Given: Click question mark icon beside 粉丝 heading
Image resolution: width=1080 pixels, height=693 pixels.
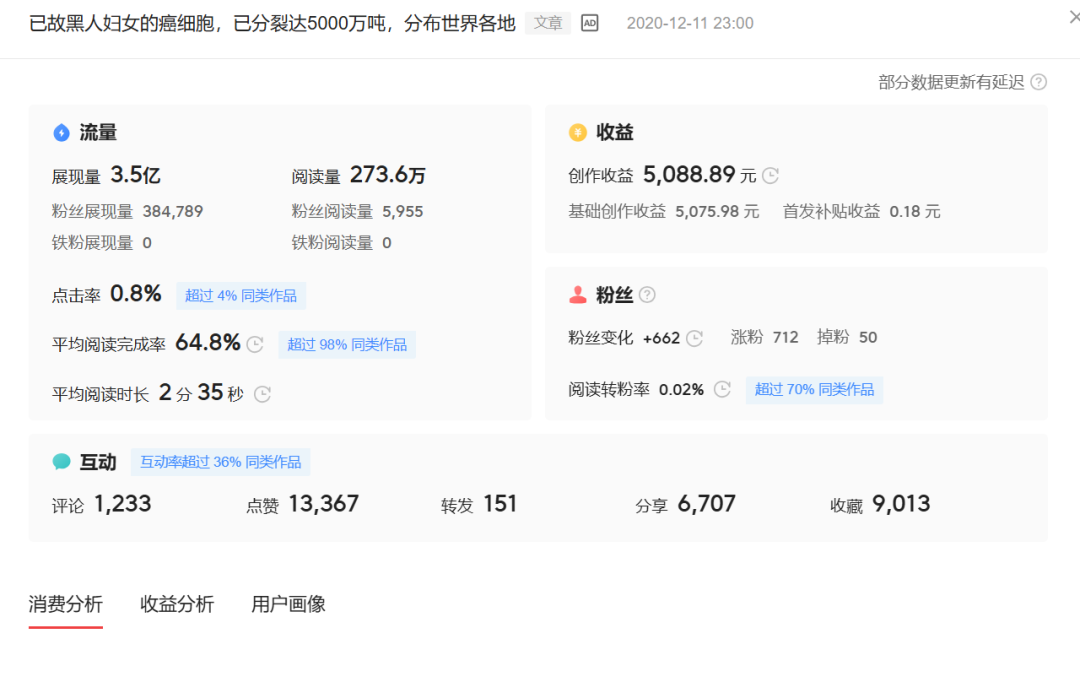Looking at the screenshot, I should pyautogui.click(x=647, y=295).
